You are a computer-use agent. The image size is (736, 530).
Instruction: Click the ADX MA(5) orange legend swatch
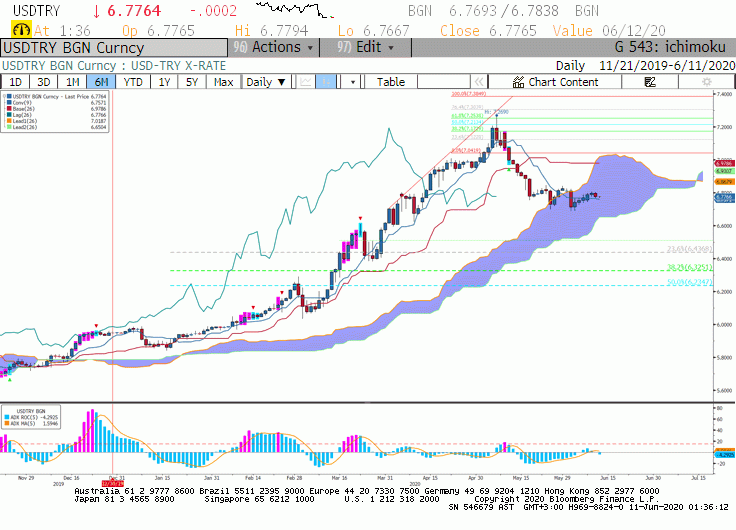coord(7,423)
